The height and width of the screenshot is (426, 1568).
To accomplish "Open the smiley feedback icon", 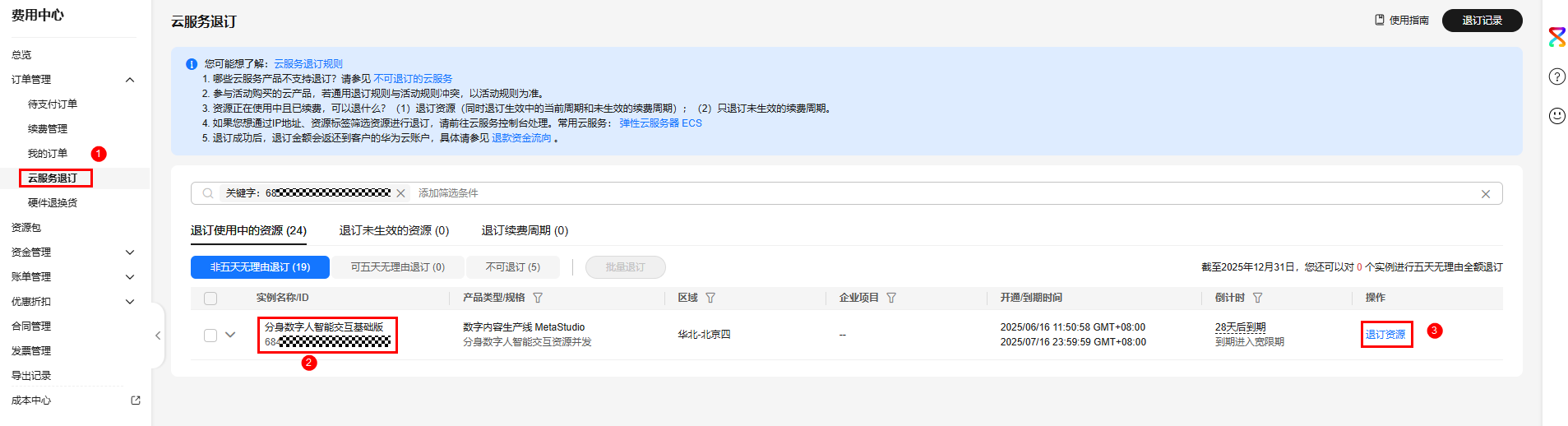I will pyautogui.click(x=1556, y=116).
